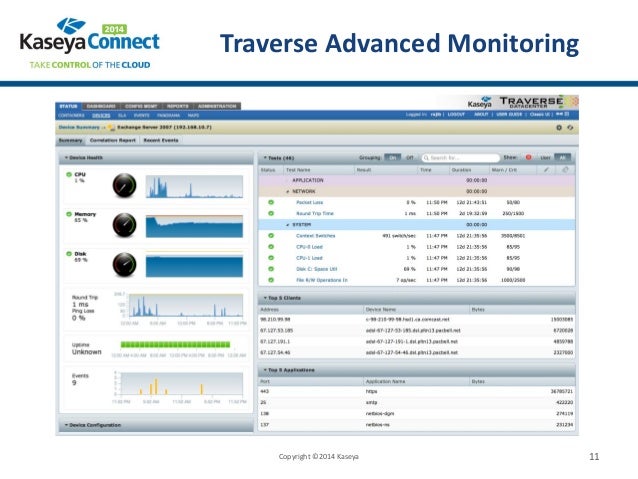Click the Memory green status icon
The width and height of the screenshot is (638, 479).
pyautogui.click(x=69, y=214)
